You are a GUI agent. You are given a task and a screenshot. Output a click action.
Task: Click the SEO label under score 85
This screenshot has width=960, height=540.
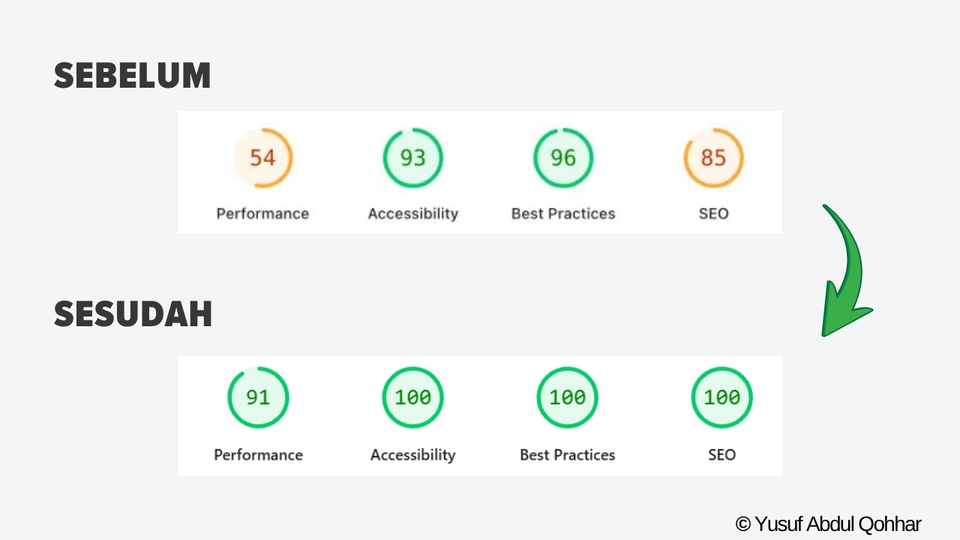tap(714, 213)
